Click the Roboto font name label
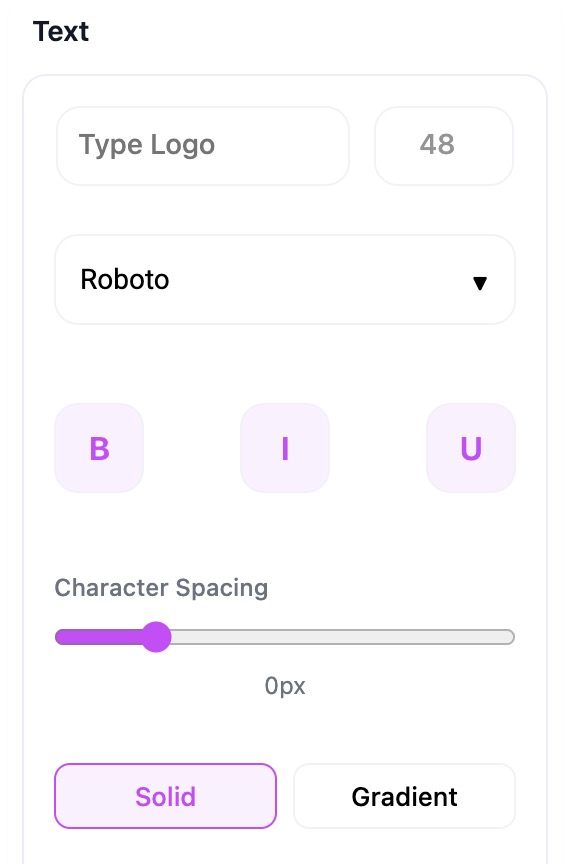Screen dimensions: 570x864 (x=125, y=279)
